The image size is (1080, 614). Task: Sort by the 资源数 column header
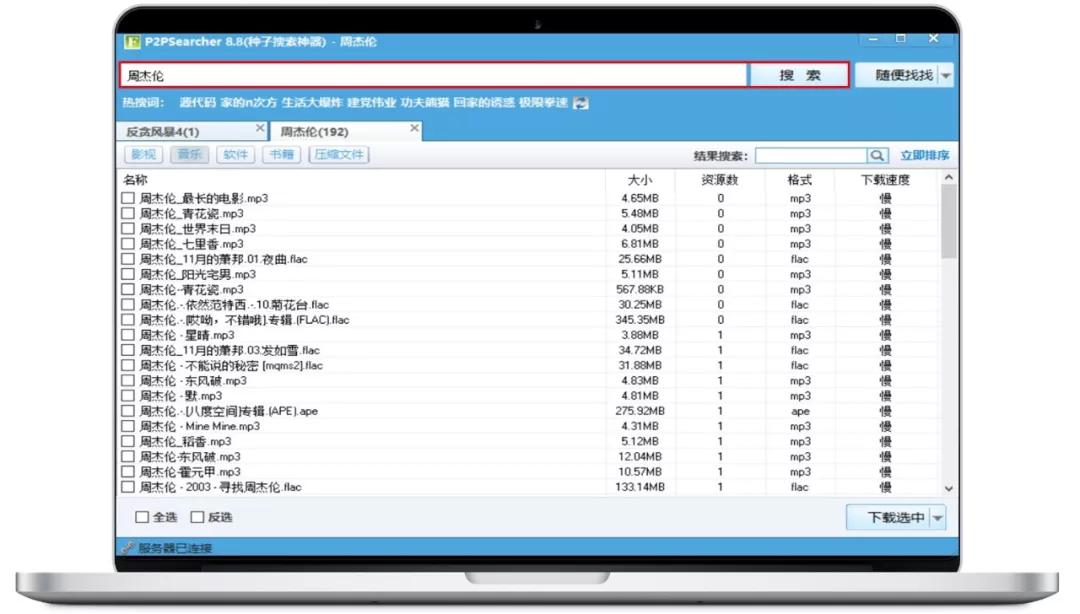coord(720,180)
